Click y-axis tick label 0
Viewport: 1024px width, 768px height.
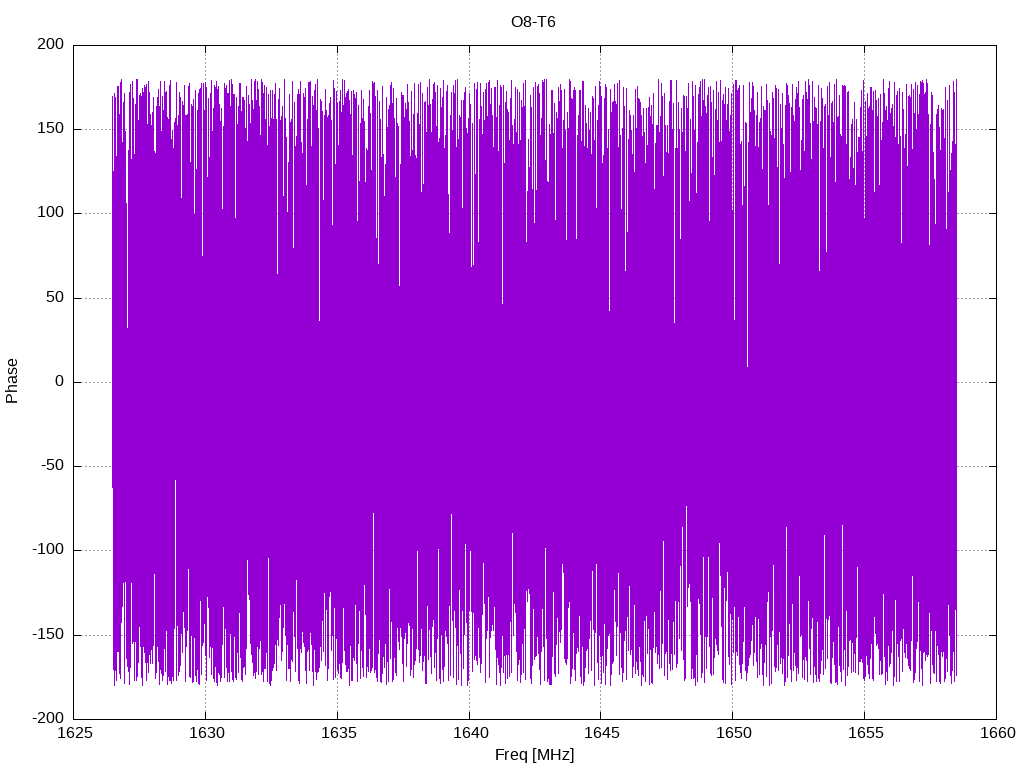click(60, 381)
